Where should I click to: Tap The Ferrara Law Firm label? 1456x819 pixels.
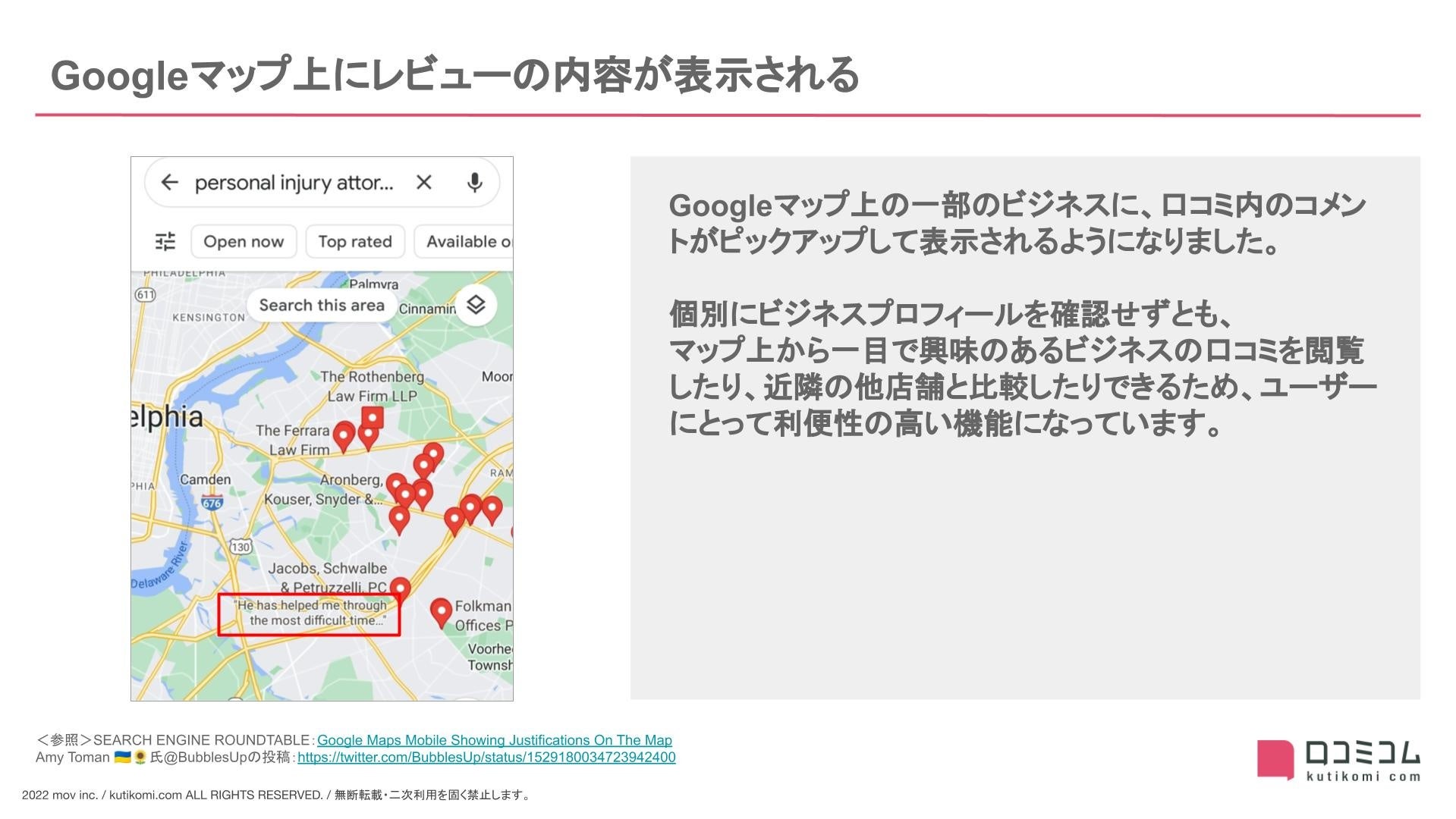[x=293, y=440]
